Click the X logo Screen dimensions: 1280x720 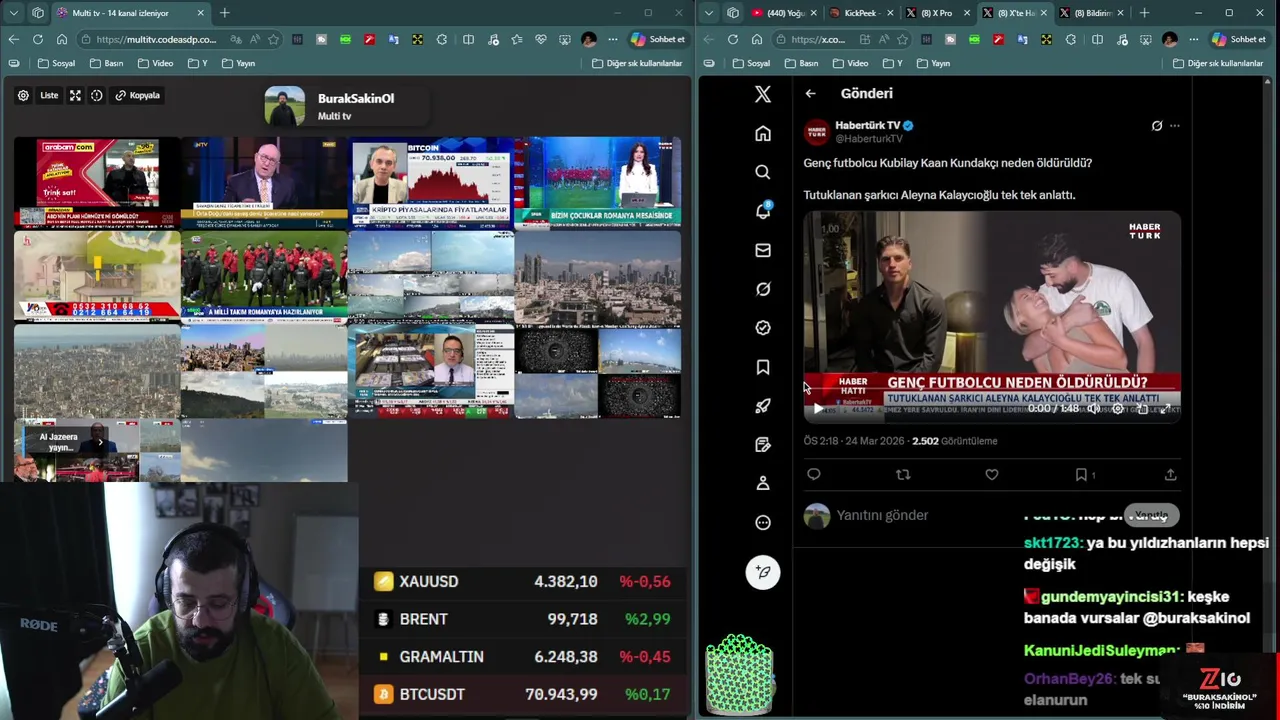(x=763, y=94)
